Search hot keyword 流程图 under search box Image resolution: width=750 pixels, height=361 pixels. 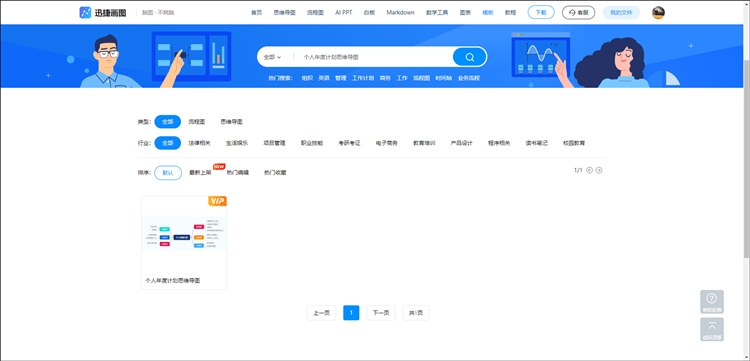click(422, 78)
